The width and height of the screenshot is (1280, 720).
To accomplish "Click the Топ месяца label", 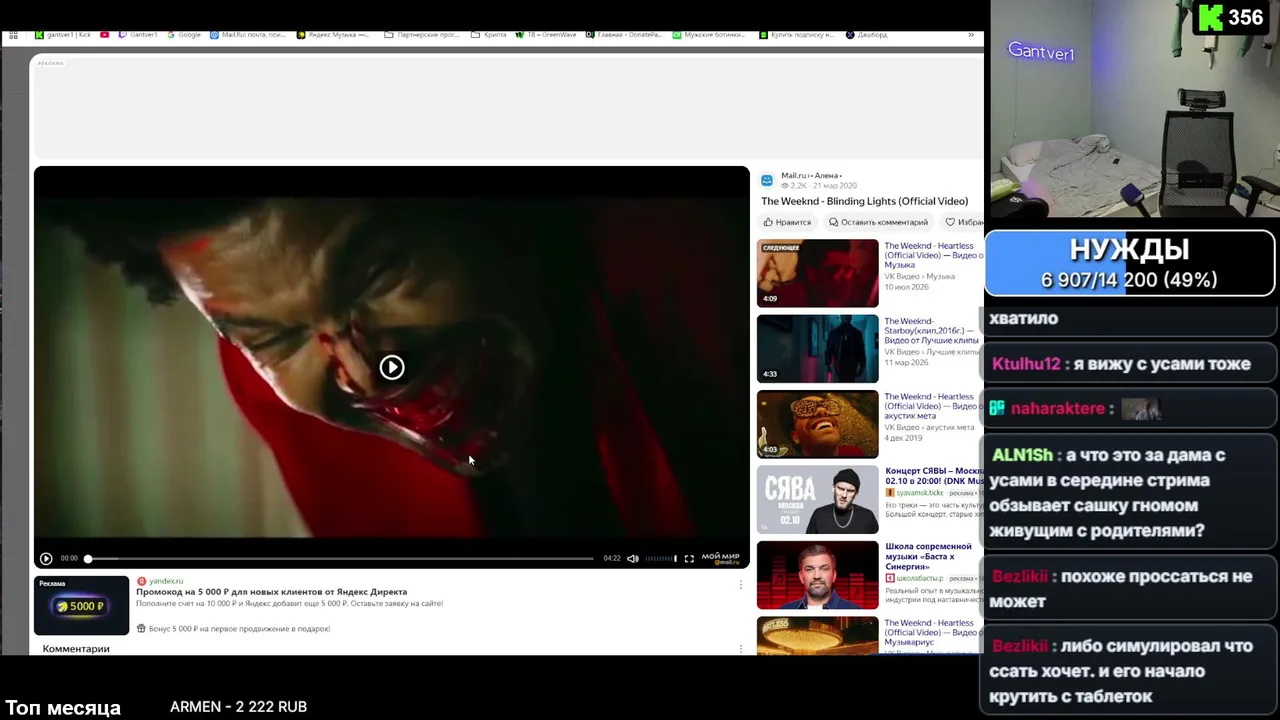I will point(63,708).
